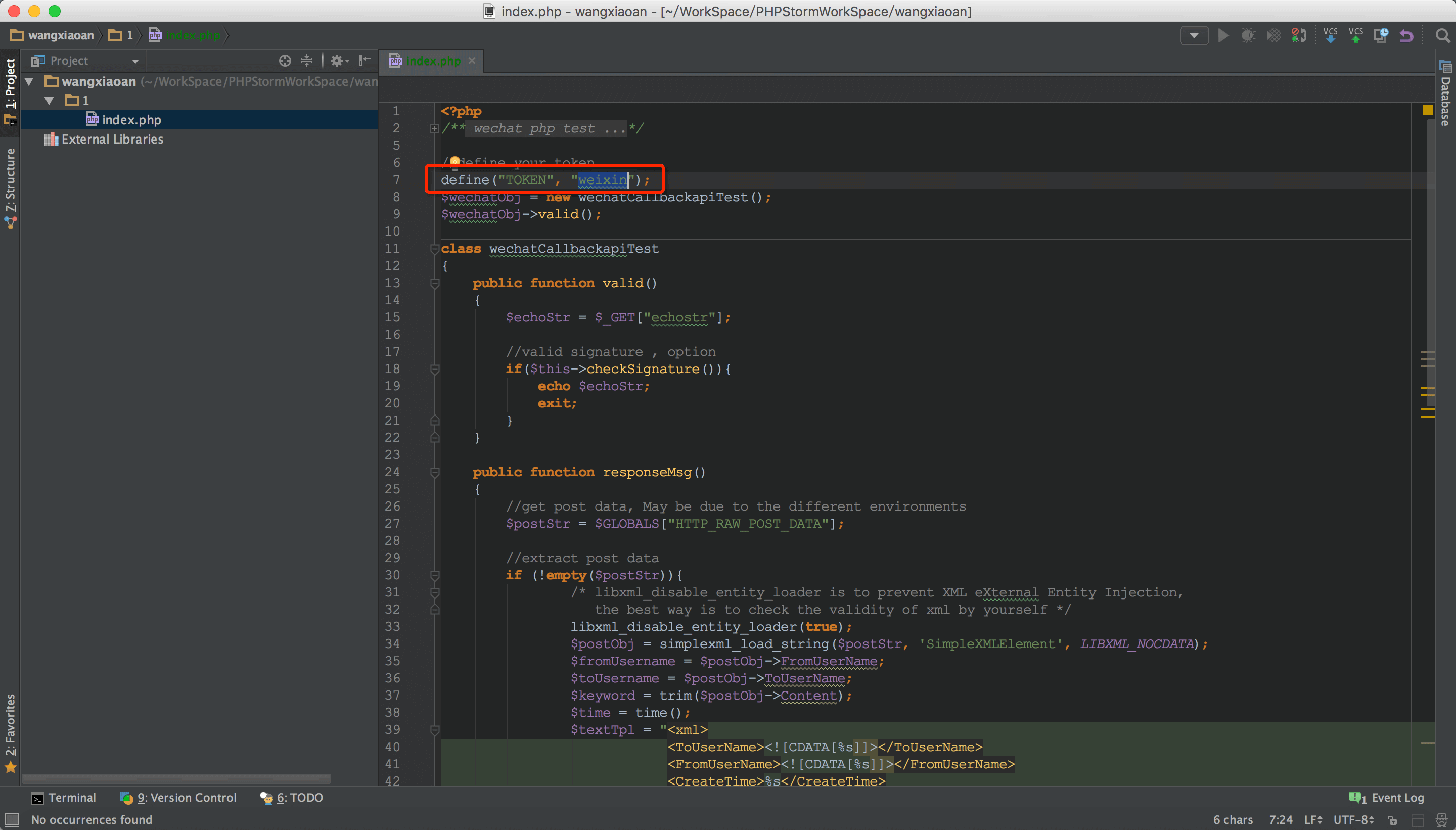Image resolution: width=1456 pixels, height=830 pixels.
Task: Toggle listening for PHP debug connections
Action: tap(1299, 36)
